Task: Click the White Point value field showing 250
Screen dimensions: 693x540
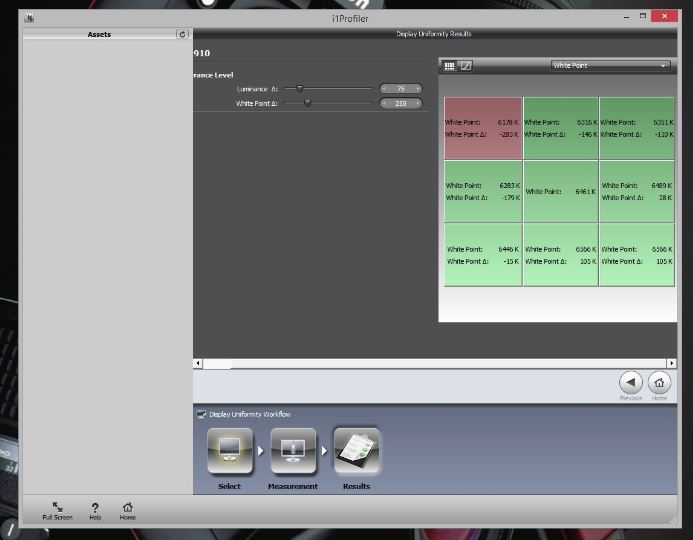Action: (x=401, y=103)
